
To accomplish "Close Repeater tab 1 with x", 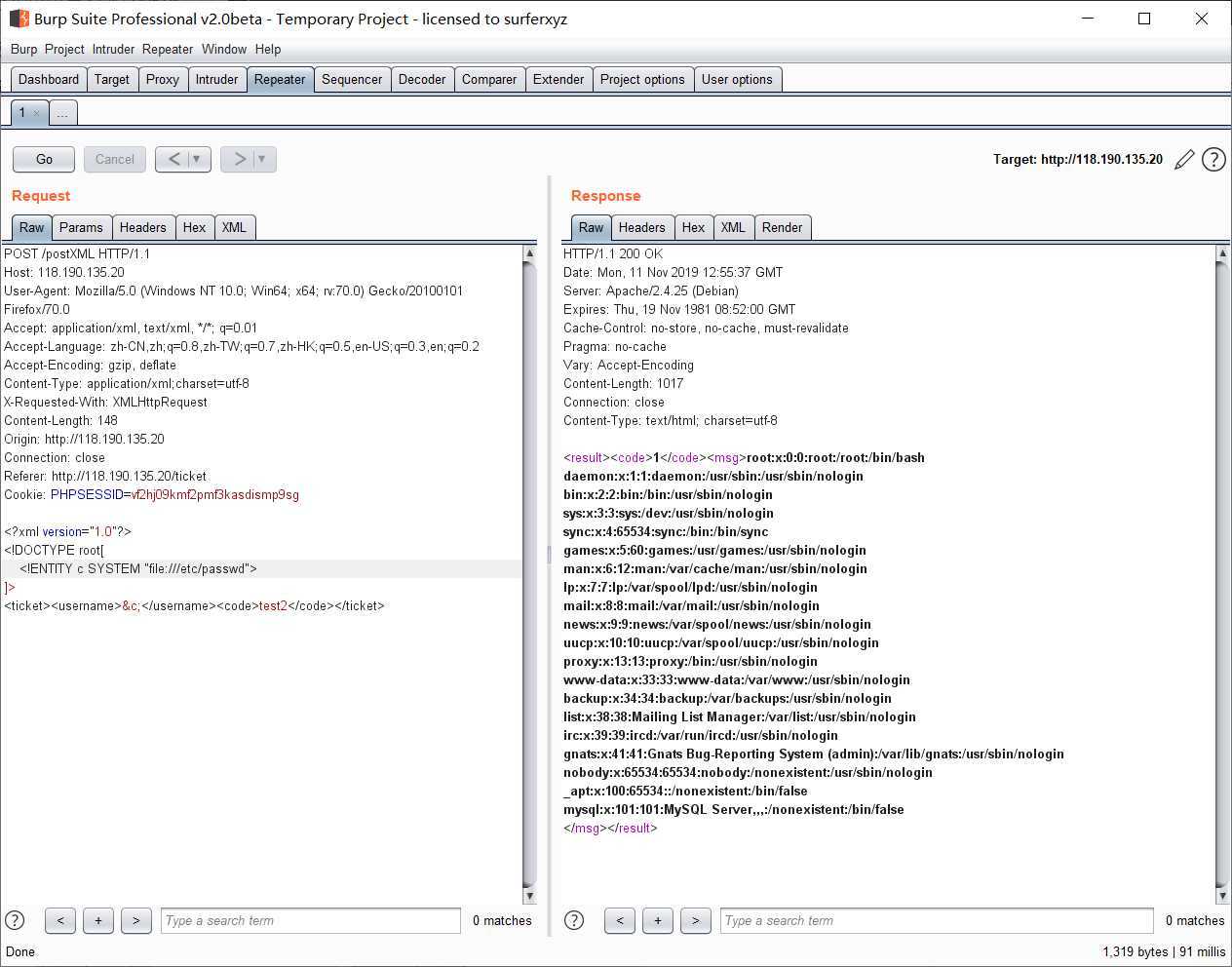I will [x=37, y=113].
